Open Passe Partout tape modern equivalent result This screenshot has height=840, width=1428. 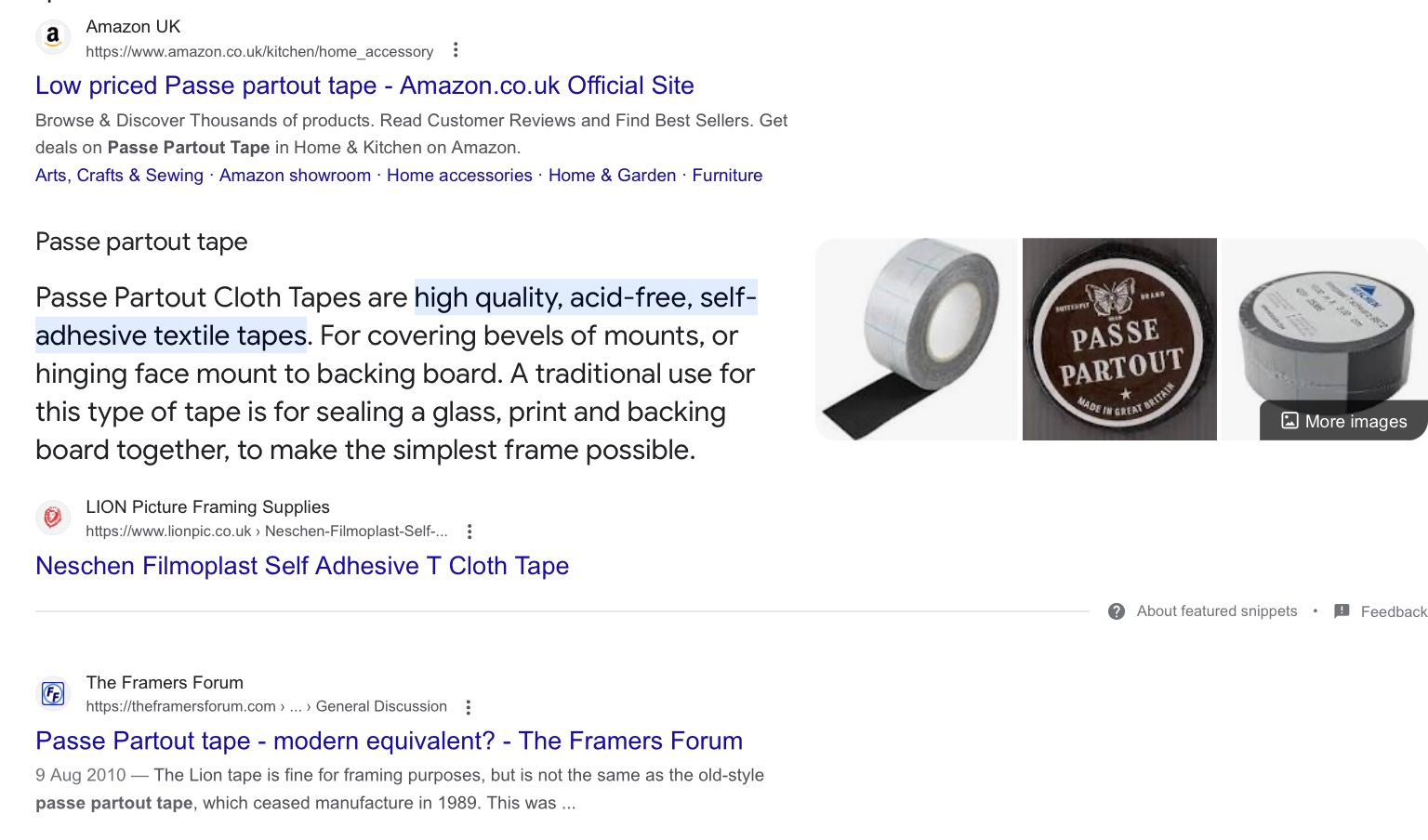coord(389,741)
